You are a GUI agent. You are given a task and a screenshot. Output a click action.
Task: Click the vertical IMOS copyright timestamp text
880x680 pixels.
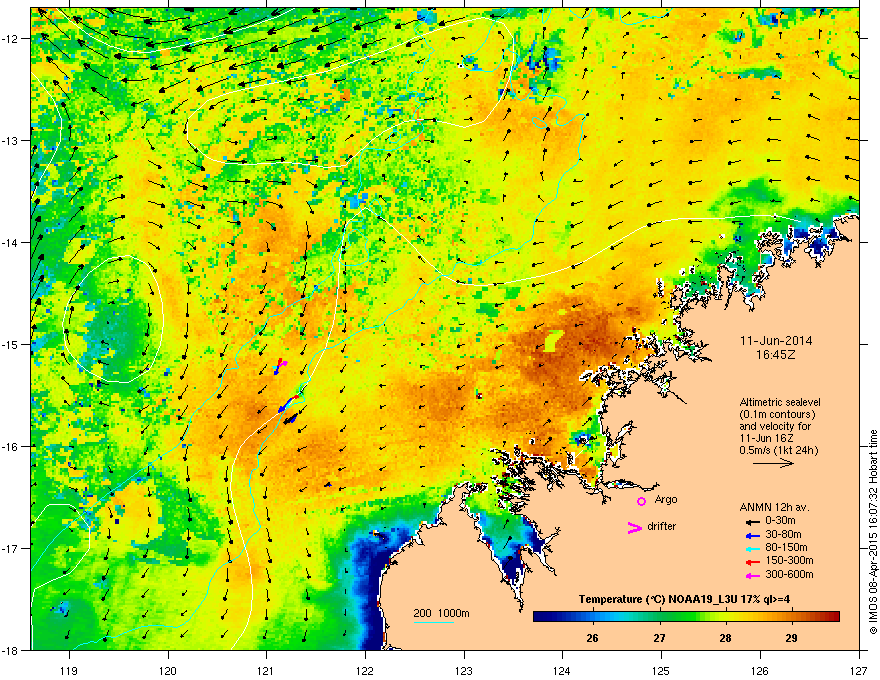(873, 532)
